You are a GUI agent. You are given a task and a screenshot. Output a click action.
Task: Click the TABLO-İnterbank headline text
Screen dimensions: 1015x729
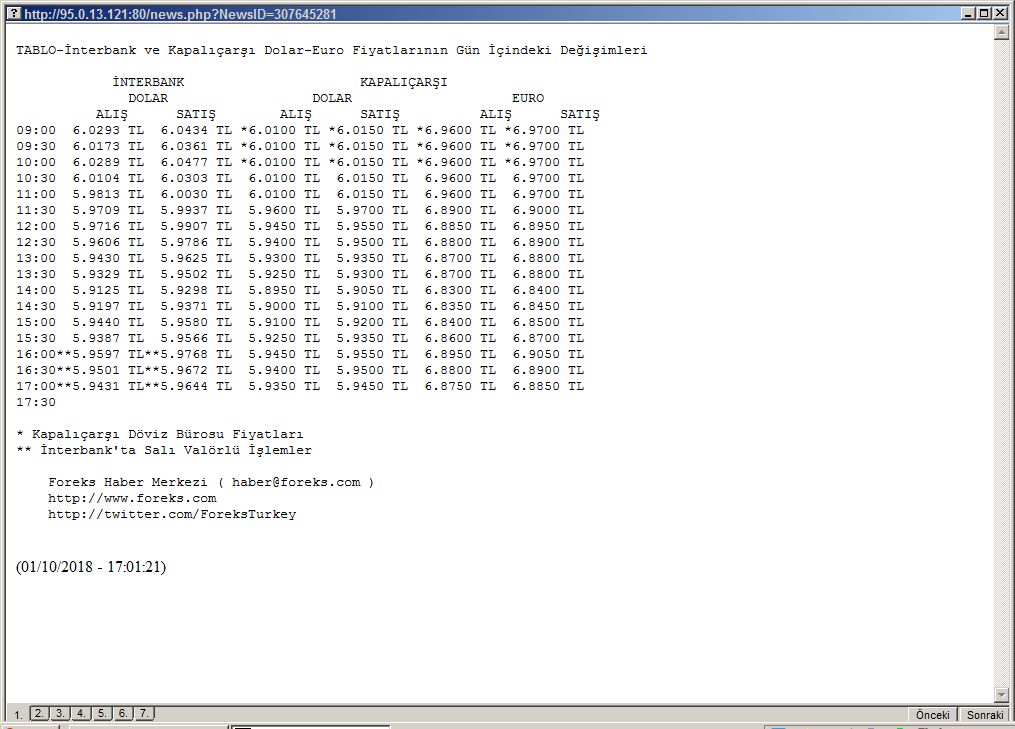331,50
